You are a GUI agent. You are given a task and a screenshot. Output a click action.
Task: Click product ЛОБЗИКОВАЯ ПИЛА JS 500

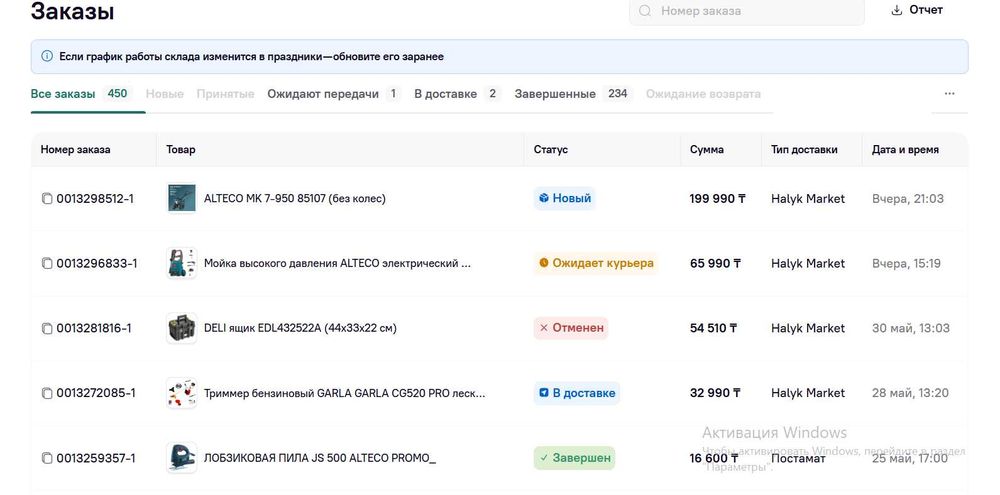[320, 457]
